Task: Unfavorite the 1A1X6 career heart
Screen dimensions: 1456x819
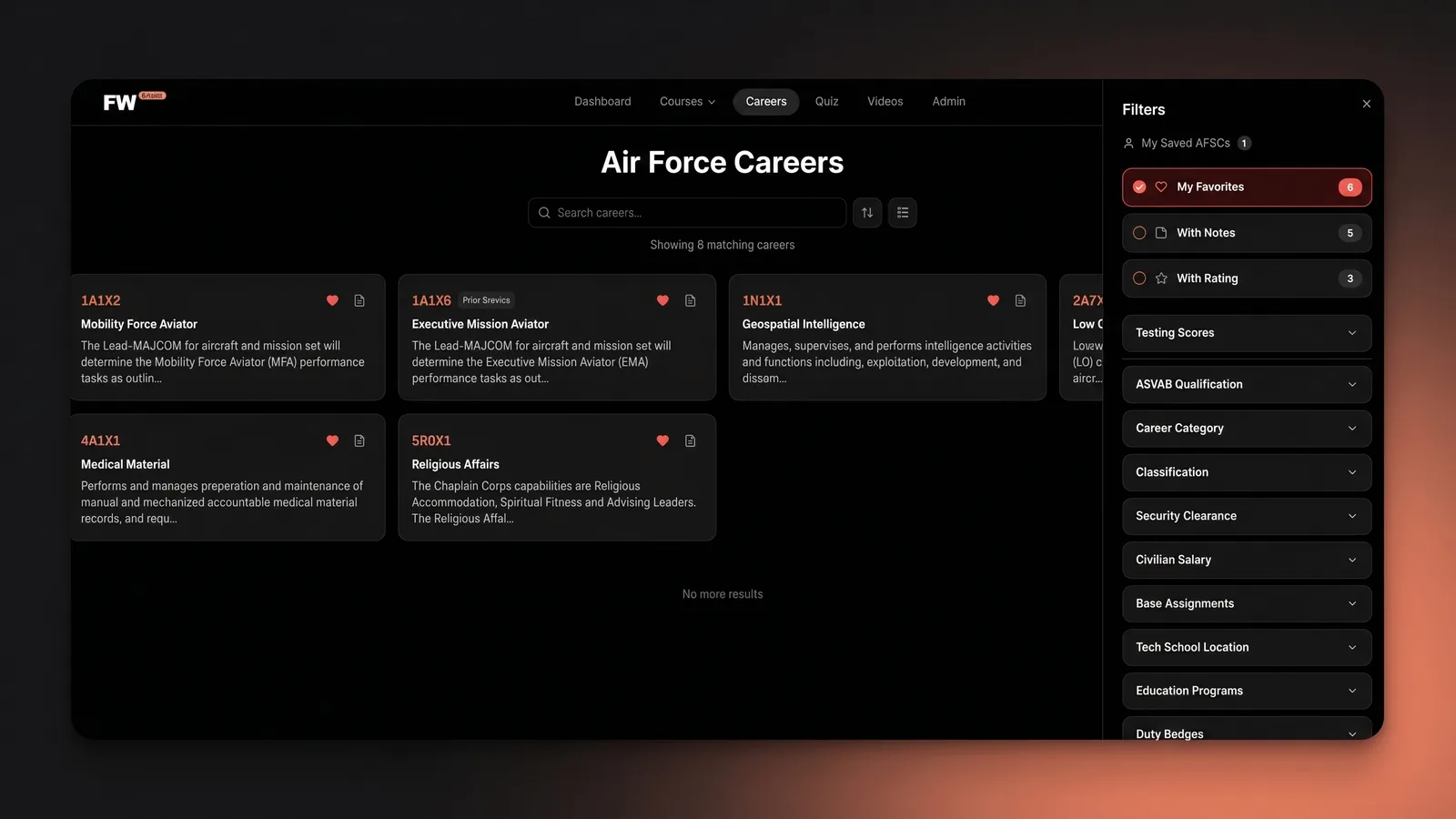Action: tap(662, 300)
